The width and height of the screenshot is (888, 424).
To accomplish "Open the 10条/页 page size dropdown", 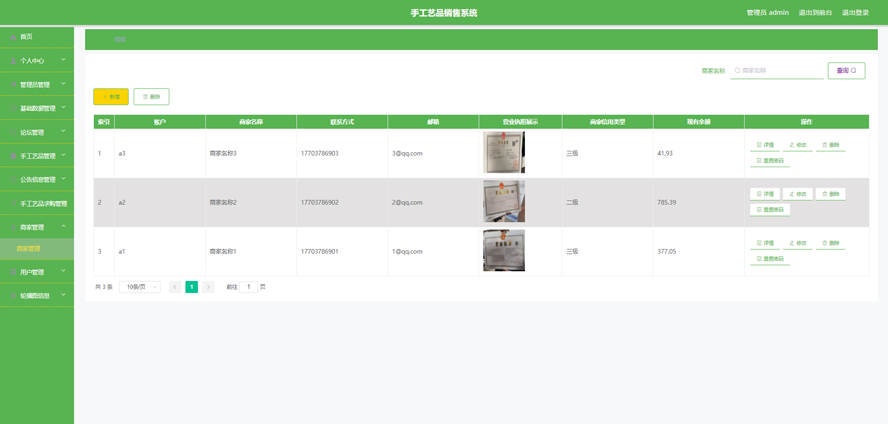I will click(x=140, y=287).
